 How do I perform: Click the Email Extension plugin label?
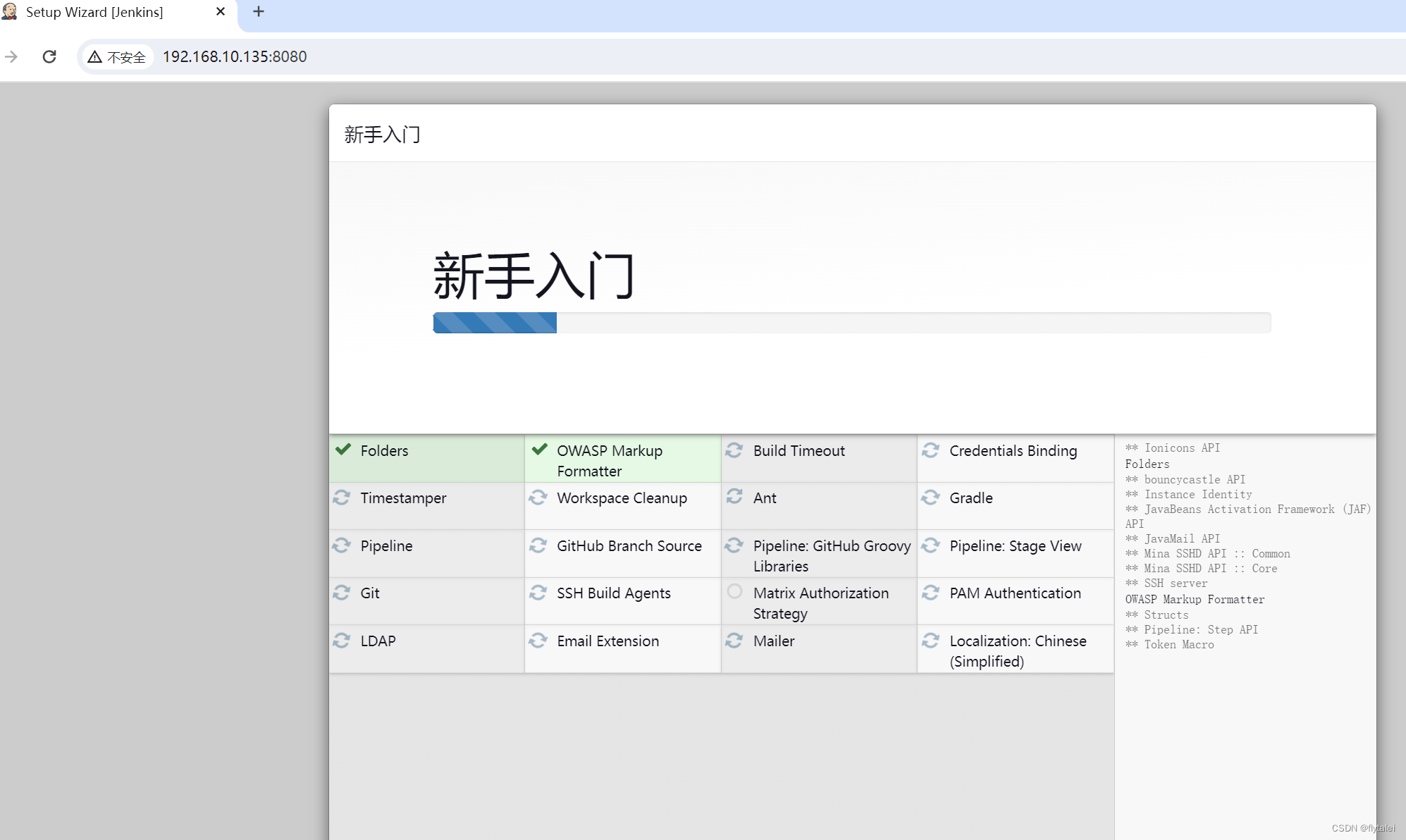pyautogui.click(x=608, y=641)
